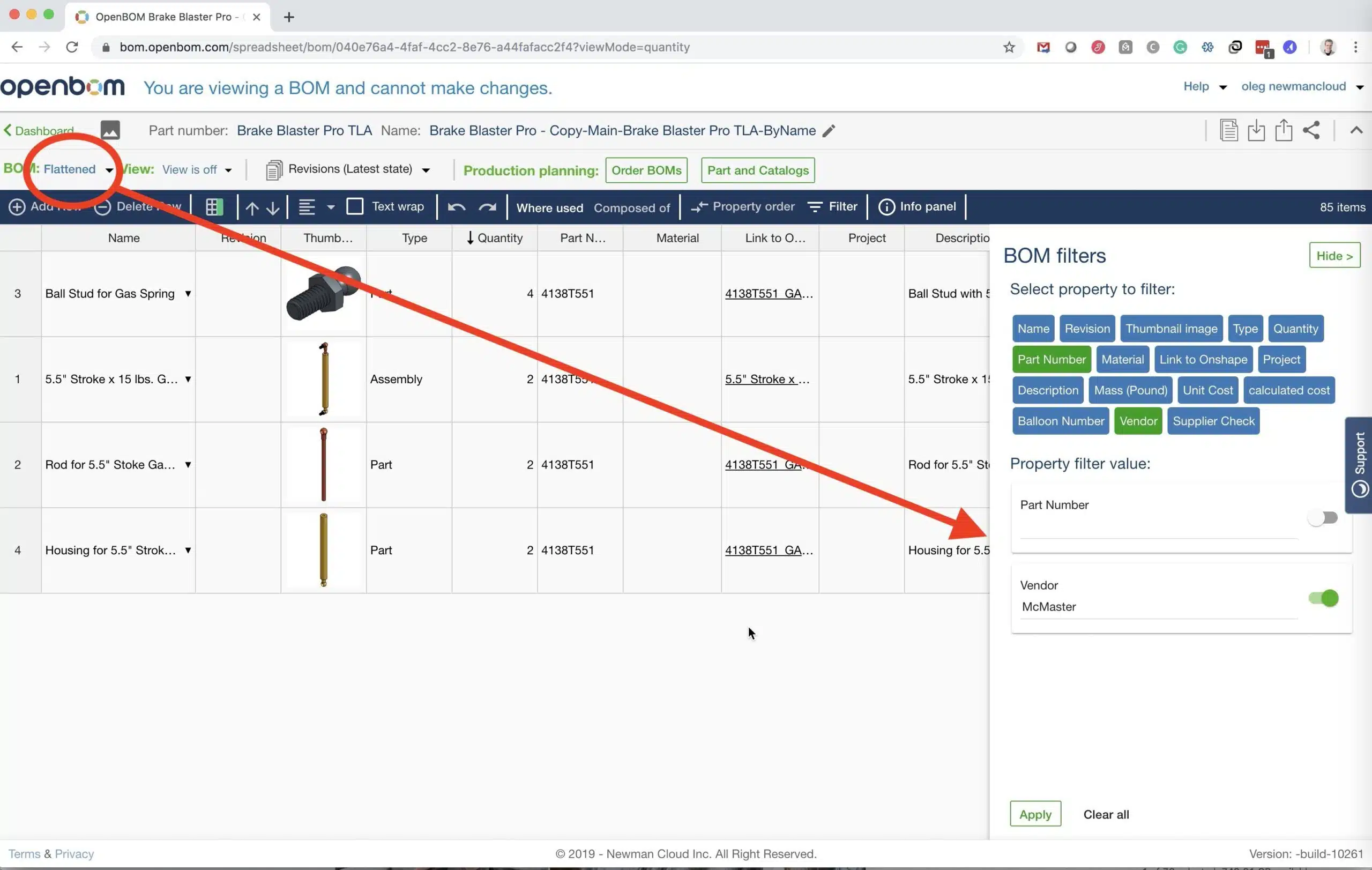Click the Part and Catalogs button

click(758, 170)
